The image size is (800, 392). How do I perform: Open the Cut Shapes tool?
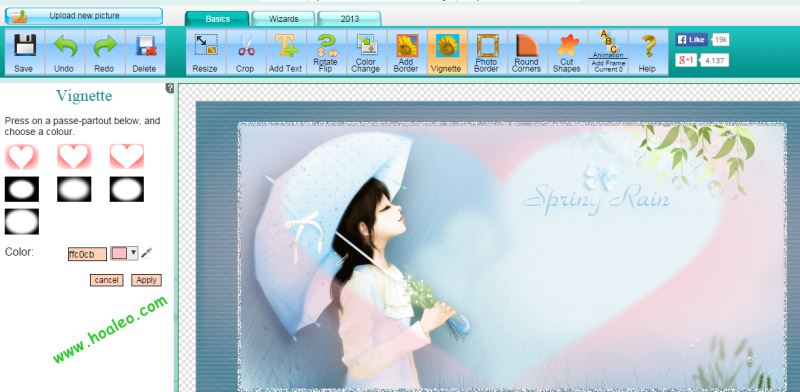click(567, 52)
